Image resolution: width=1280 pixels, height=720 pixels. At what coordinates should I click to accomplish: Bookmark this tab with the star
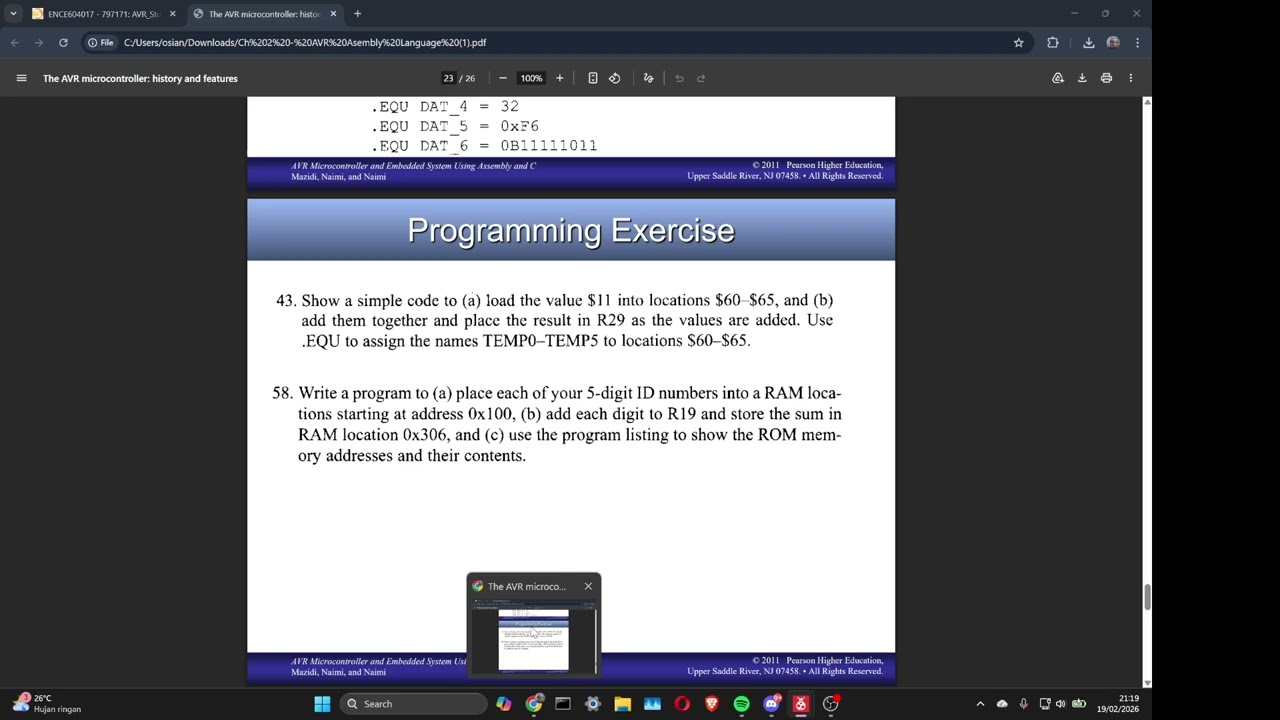[1019, 42]
